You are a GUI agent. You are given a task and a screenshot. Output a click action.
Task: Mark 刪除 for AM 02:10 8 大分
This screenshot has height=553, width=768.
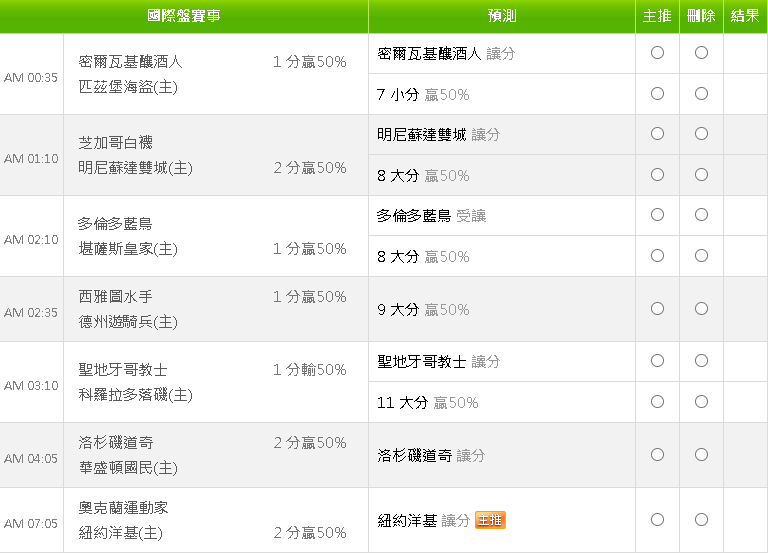701,256
